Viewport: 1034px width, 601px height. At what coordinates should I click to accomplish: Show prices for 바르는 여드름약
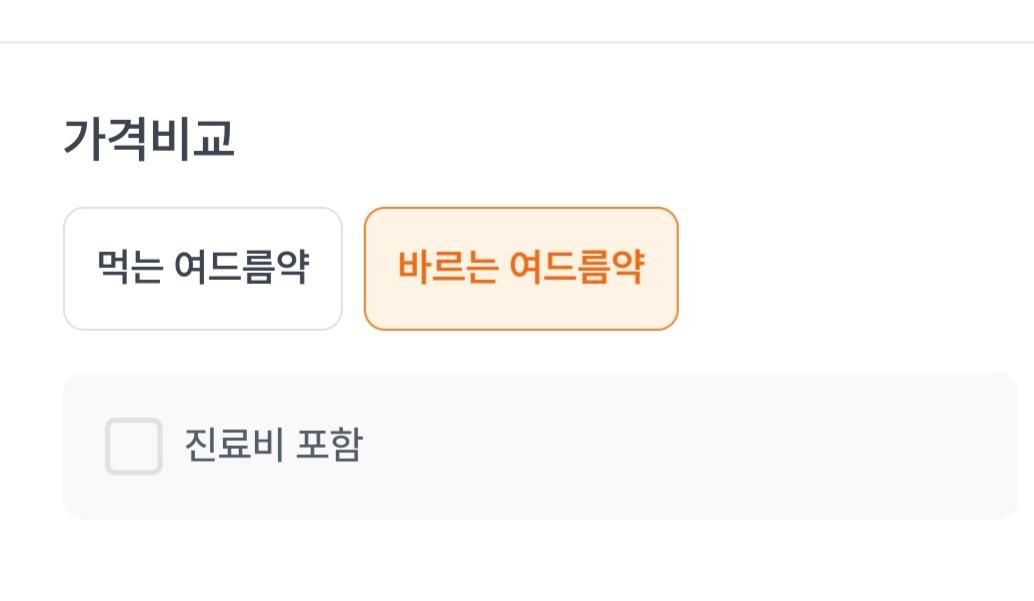(521, 269)
